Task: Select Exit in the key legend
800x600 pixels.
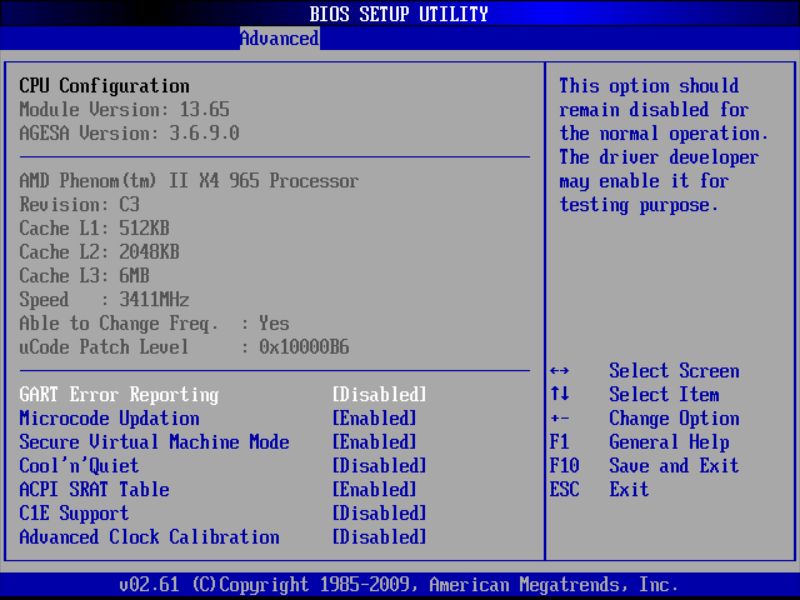Action: point(628,489)
